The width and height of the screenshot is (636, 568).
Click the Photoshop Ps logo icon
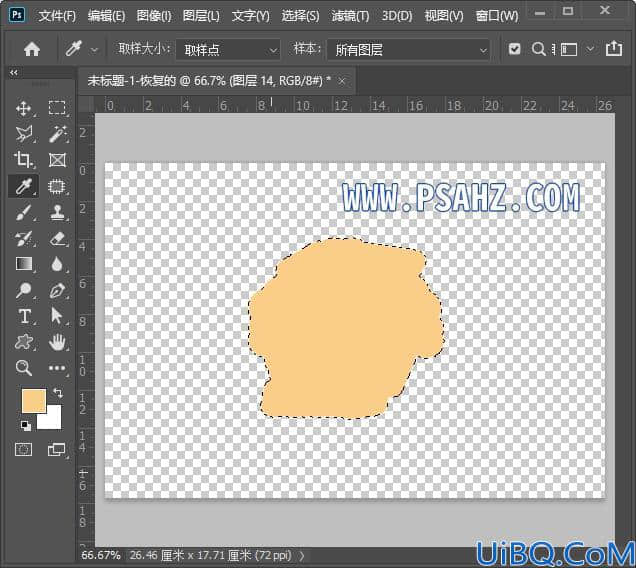pyautogui.click(x=17, y=15)
